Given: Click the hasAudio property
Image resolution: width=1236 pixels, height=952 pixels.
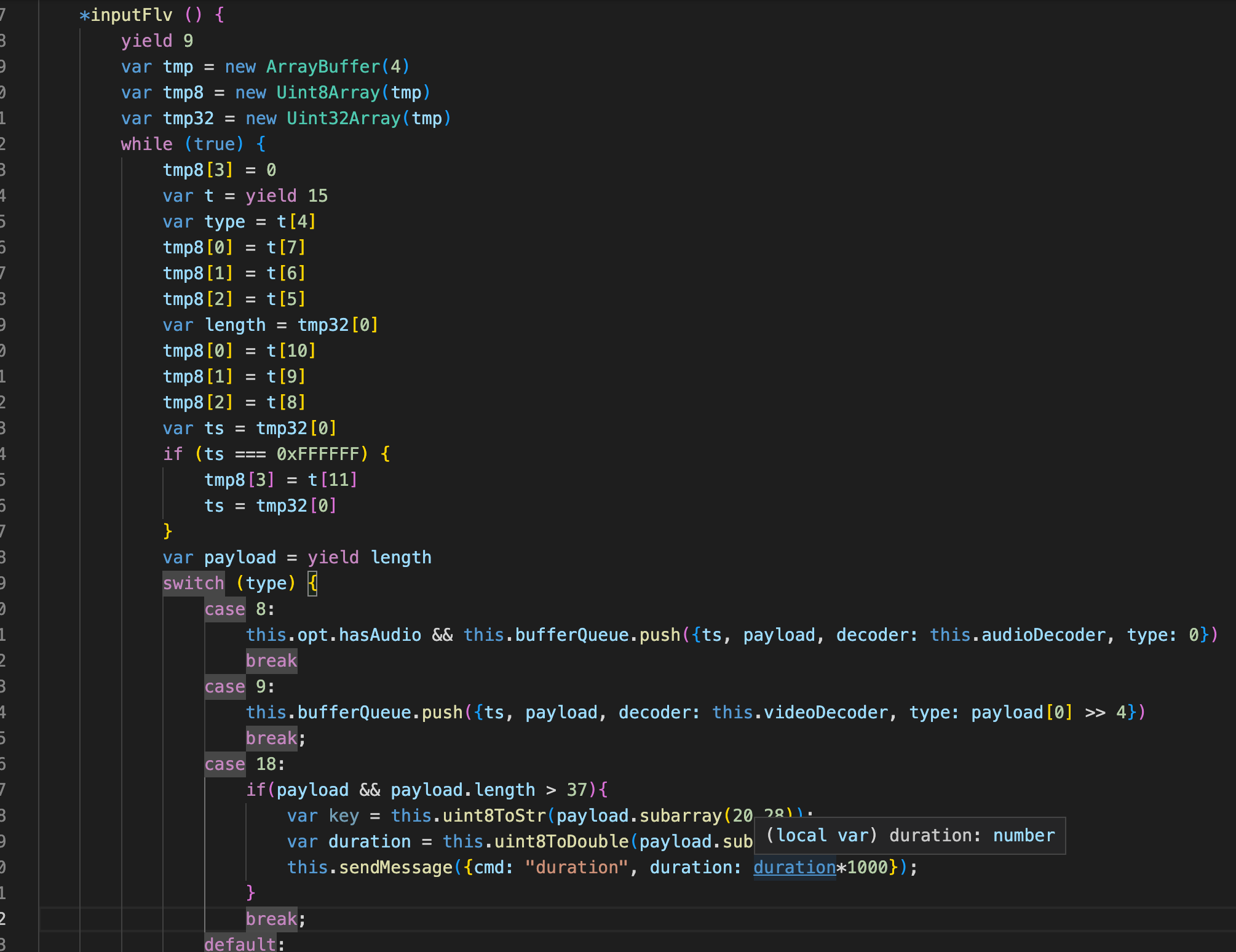Looking at the screenshot, I should (379, 635).
